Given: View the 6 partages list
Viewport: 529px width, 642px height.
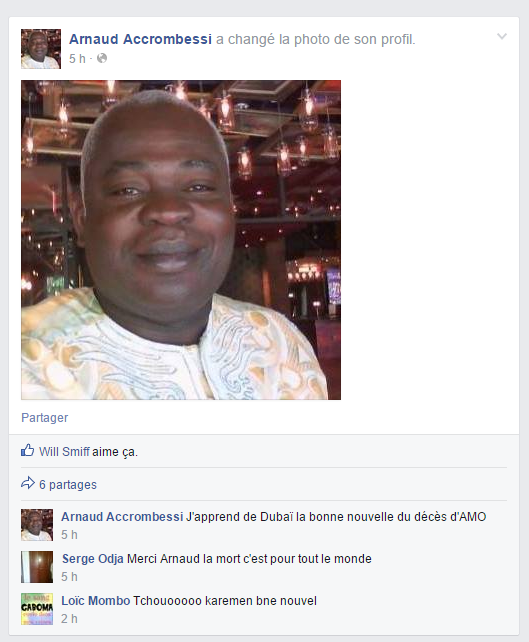Looking at the screenshot, I should [68, 485].
